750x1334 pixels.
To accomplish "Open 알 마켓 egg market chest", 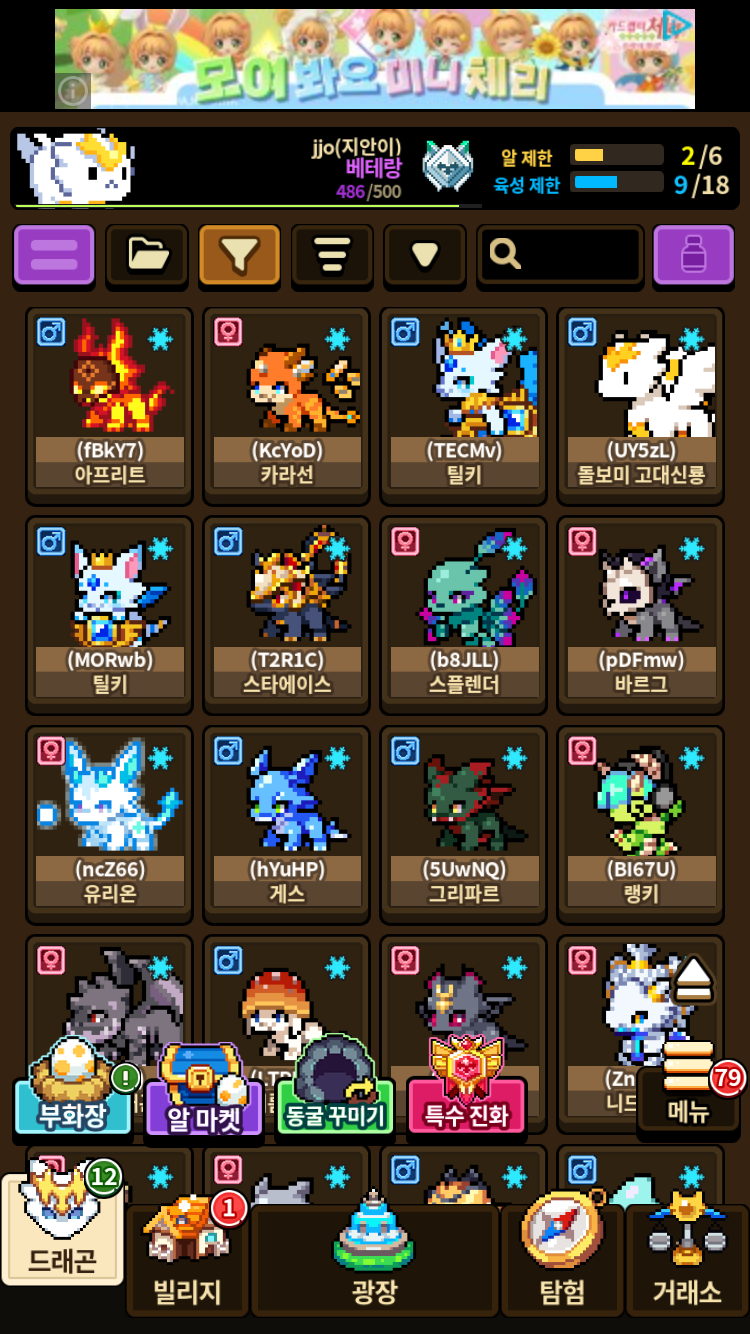I will (x=204, y=1091).
